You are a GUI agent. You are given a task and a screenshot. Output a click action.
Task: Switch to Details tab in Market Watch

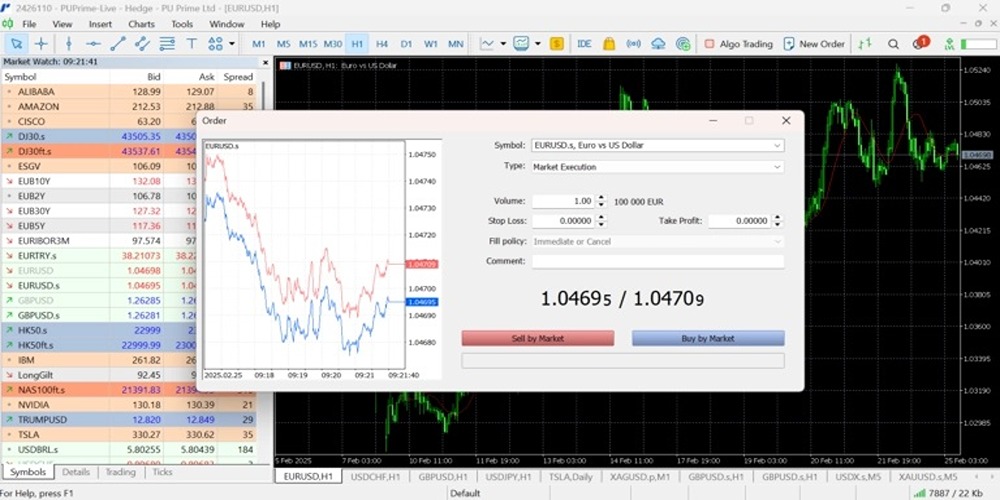pyautogui.click(x=76, y=473)
